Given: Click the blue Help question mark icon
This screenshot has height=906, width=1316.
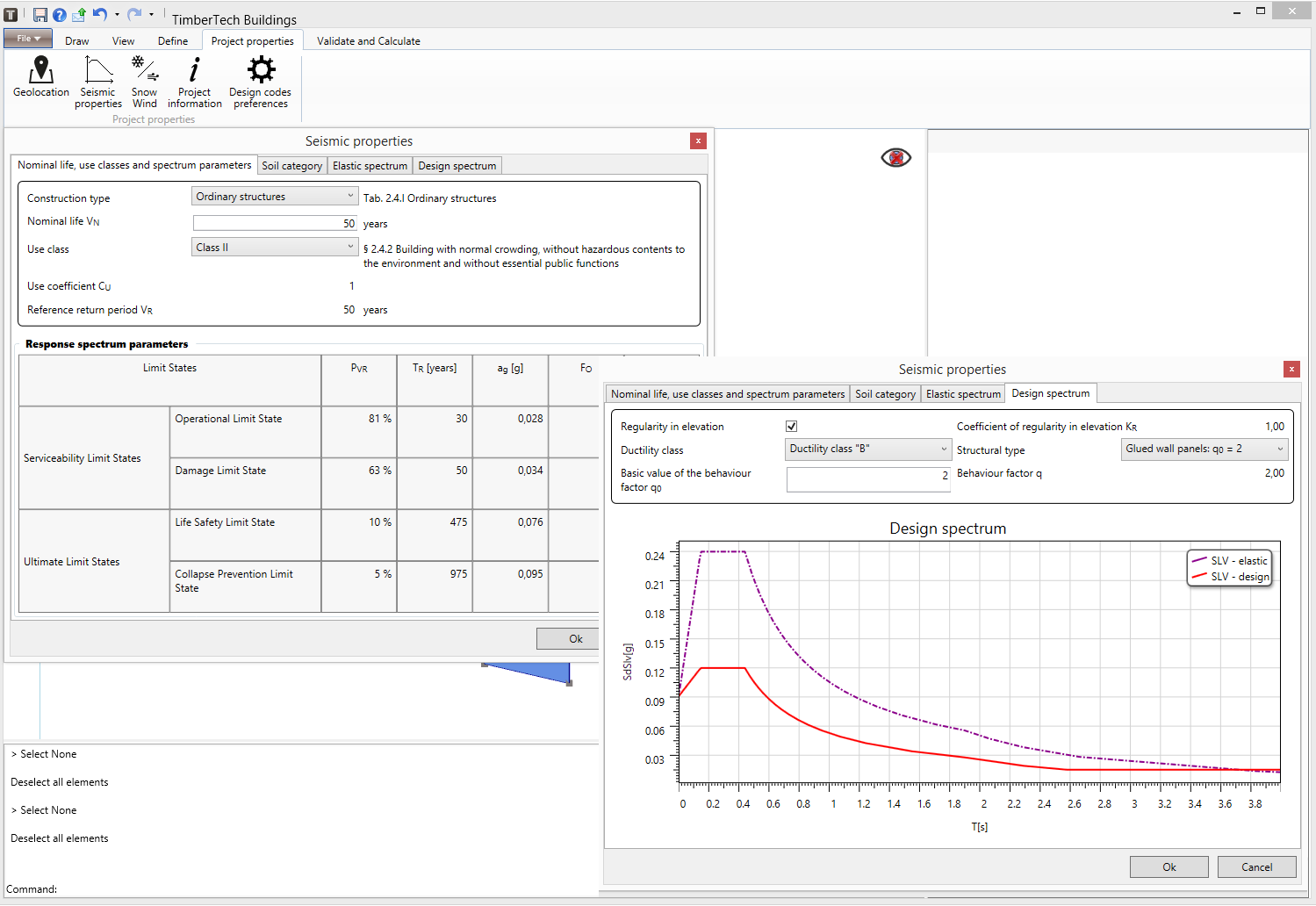Looking at the screenshot, I should 60,15.
